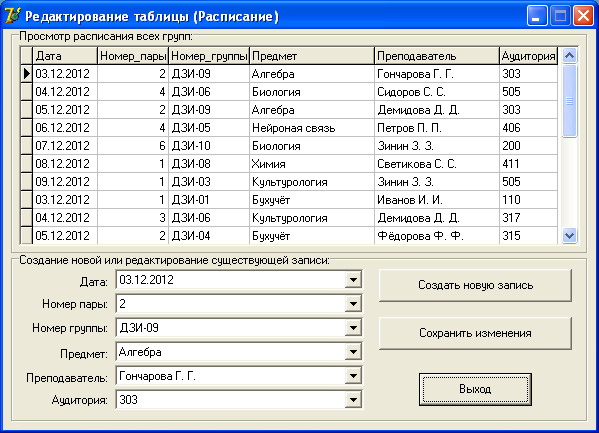Select the row selector for ДЗИ-10 Биология

26,146
